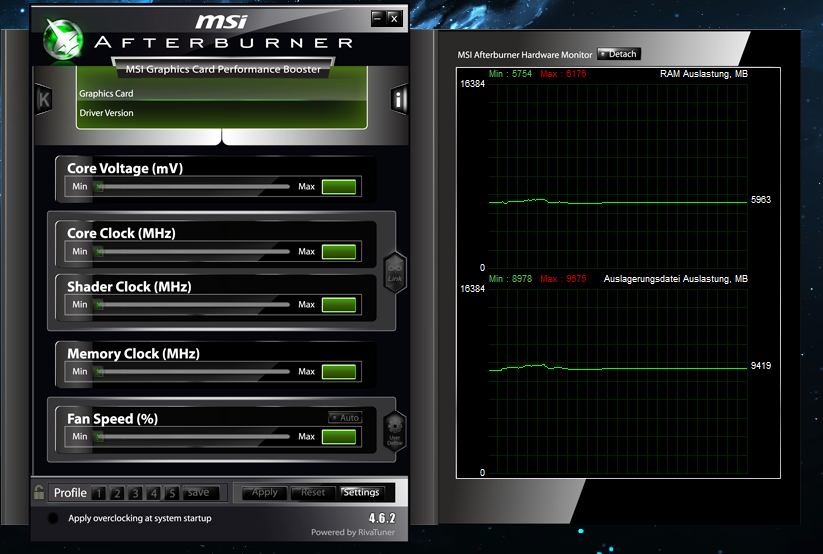This screenshot has height=554, width=823.
Task: Click MSI Graphics Card Performance Booster banner
Action: click(x=223, y=69)
